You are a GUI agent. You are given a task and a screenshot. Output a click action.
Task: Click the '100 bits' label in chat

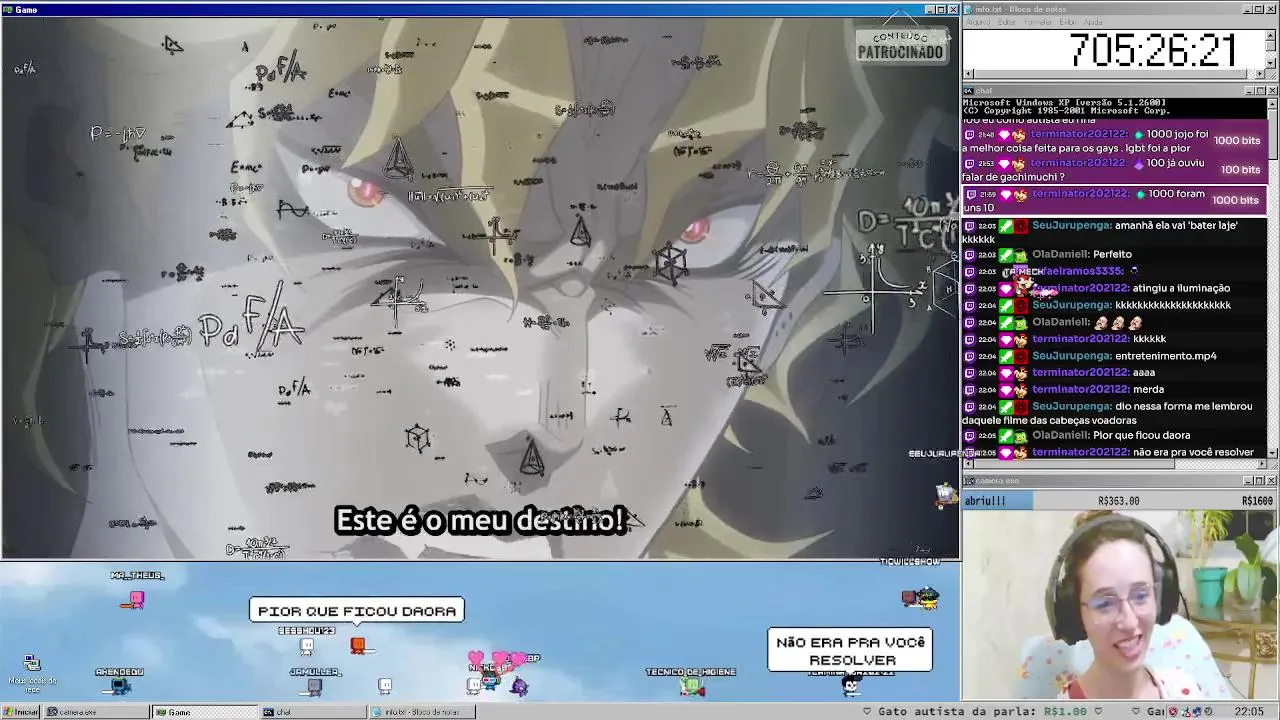[x=1240, y=170]
